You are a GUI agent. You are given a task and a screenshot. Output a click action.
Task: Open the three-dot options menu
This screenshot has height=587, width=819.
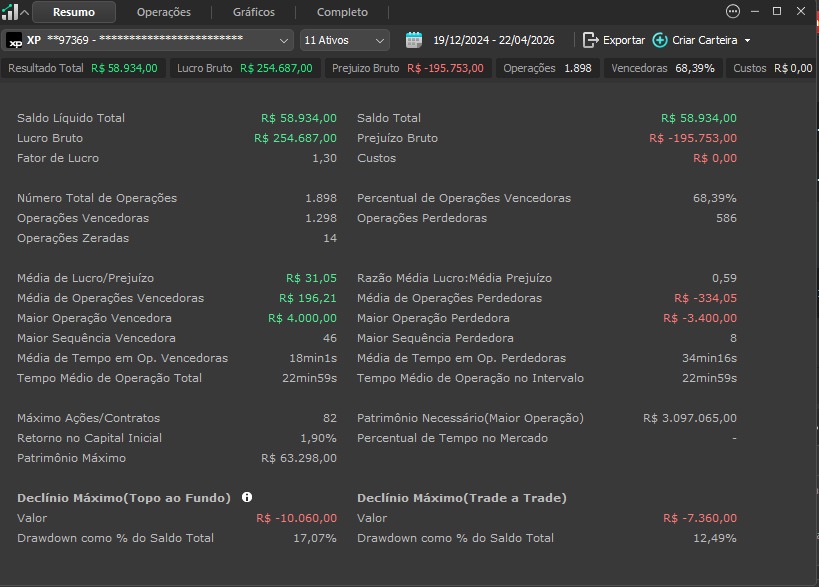pos(733,11)
